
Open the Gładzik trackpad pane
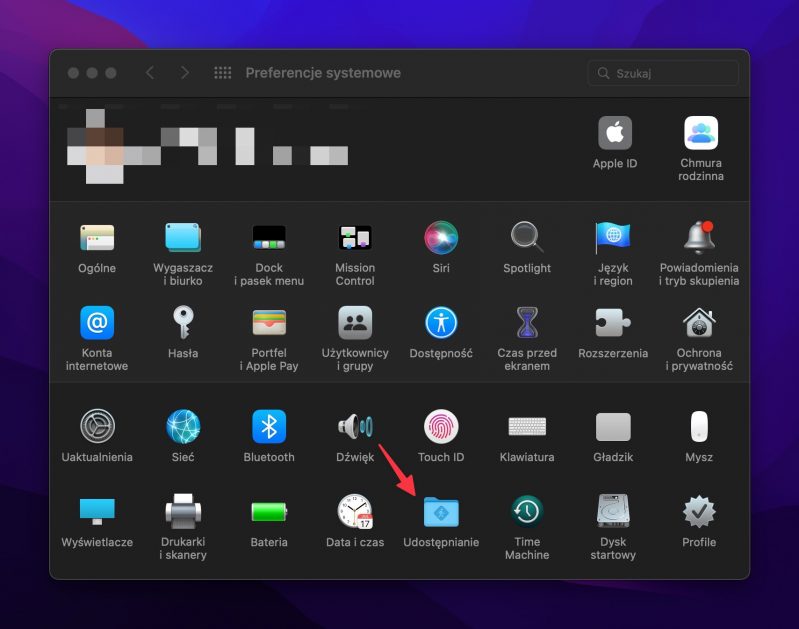tap(613, 426)
